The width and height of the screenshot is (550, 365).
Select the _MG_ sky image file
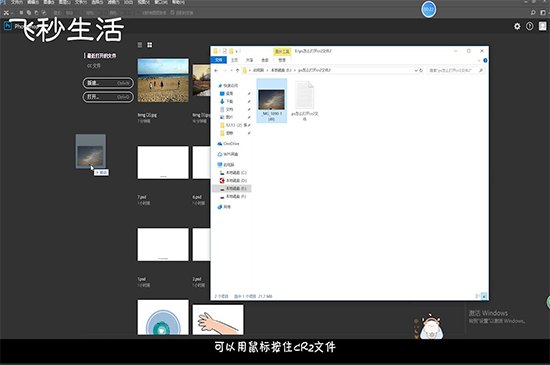coord(271,101)
